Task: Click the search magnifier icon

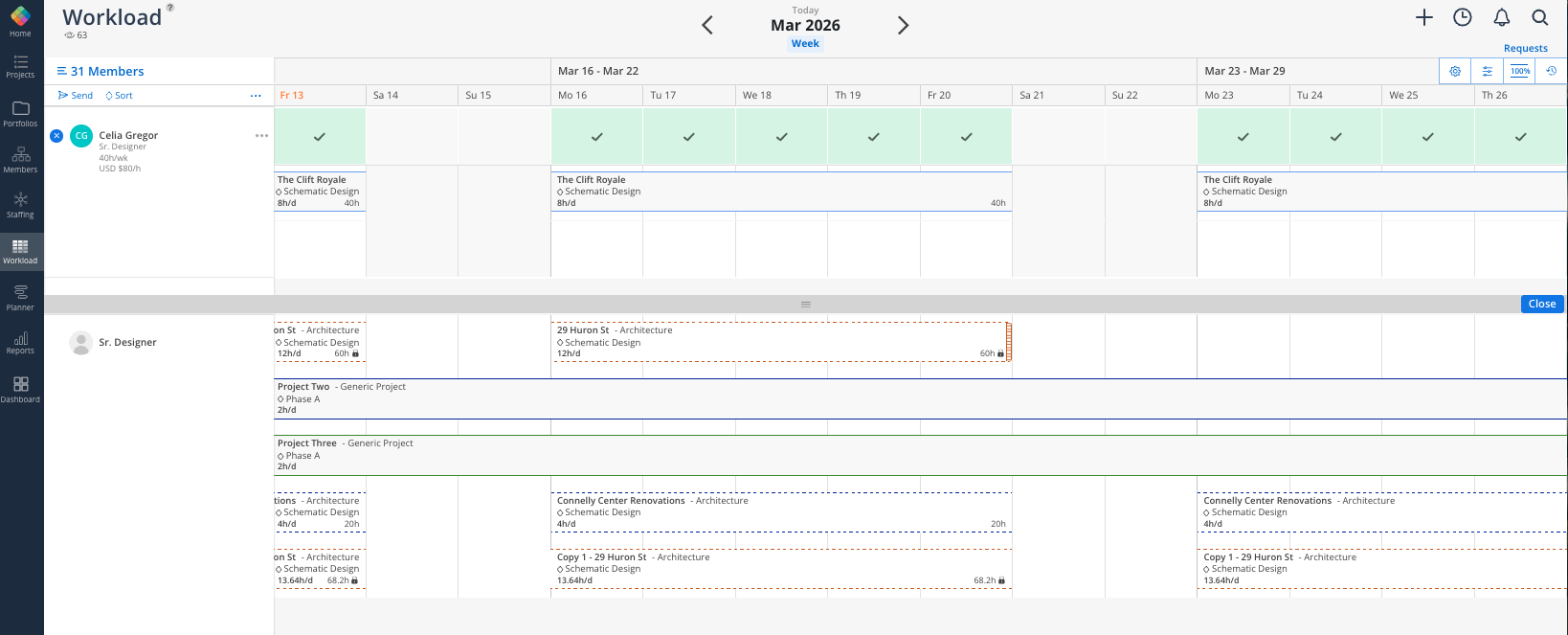Action: pyautogui.click(x=1540, y=17)
